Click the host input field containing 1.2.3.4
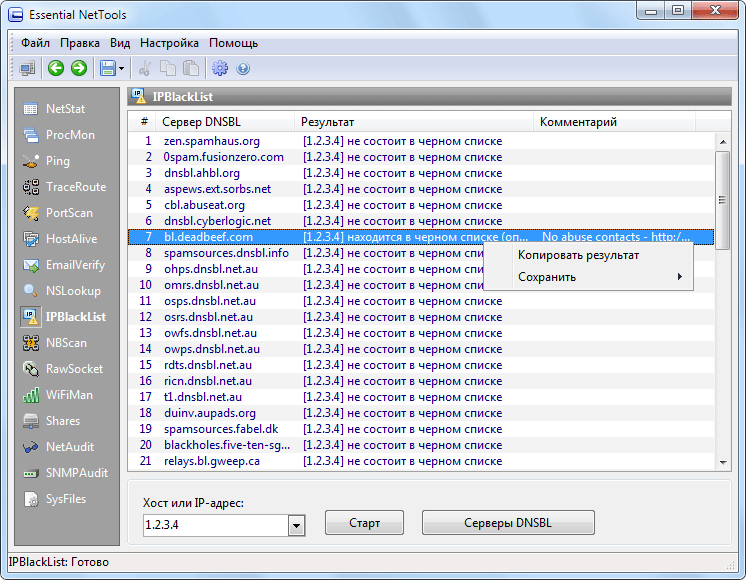Screen dimensions: 746x580 pos(216,525)
